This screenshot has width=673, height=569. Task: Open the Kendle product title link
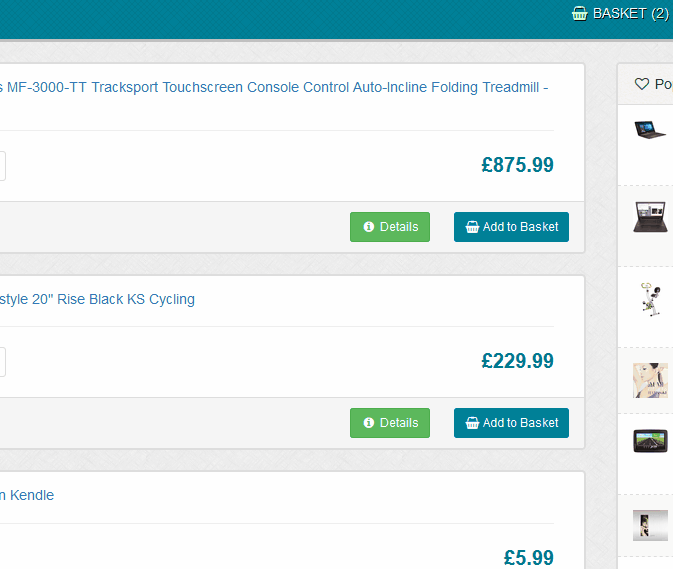point(27,495)
